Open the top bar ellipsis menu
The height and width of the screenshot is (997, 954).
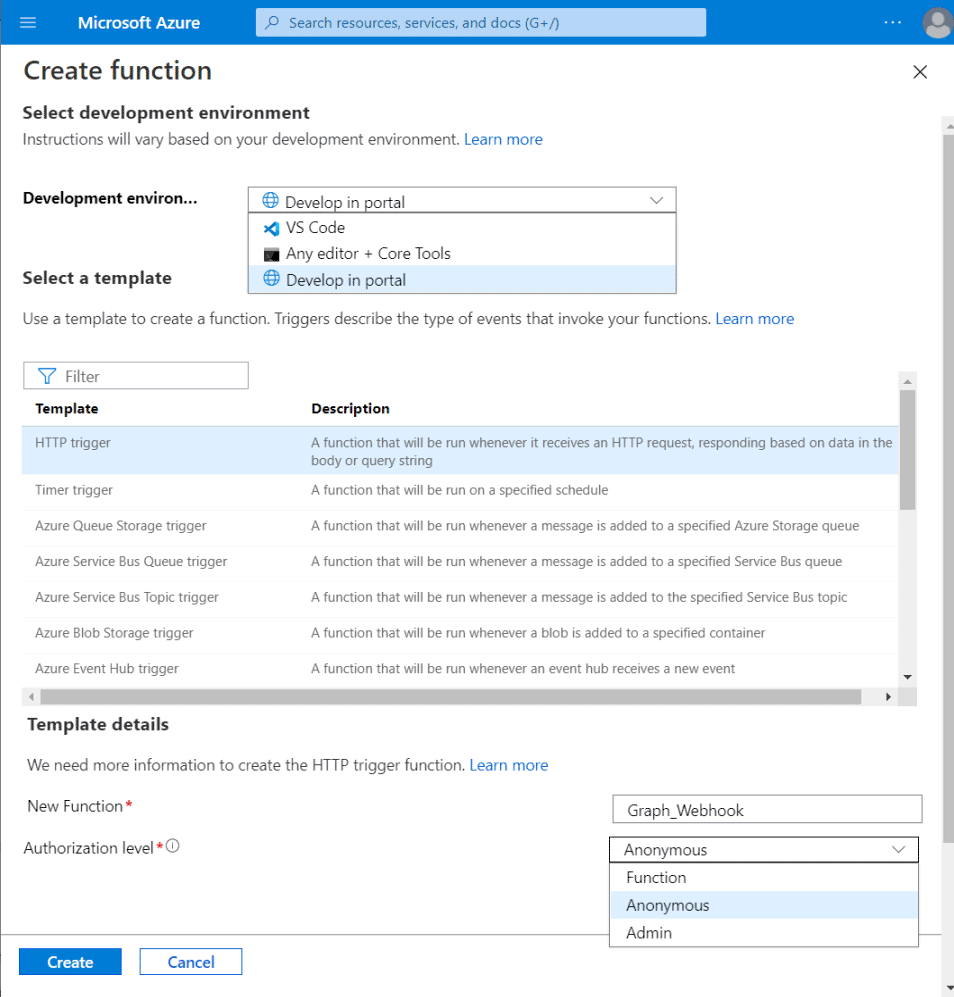pyautogui.click(x=892, y=22)
